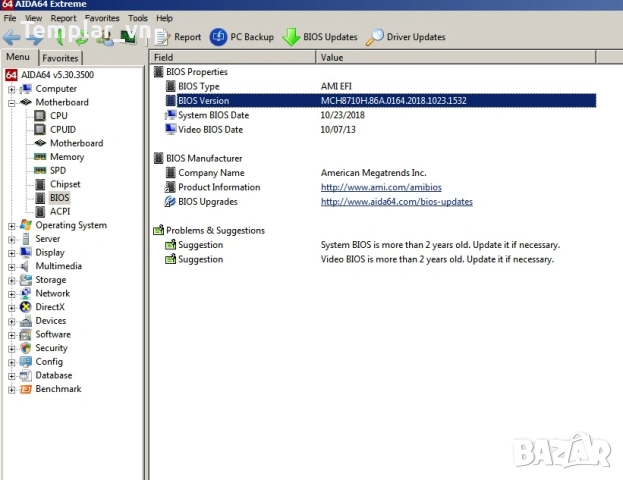Click the Field column header
The height and width of the screenshot is (480, 623).
coord(232,57)
